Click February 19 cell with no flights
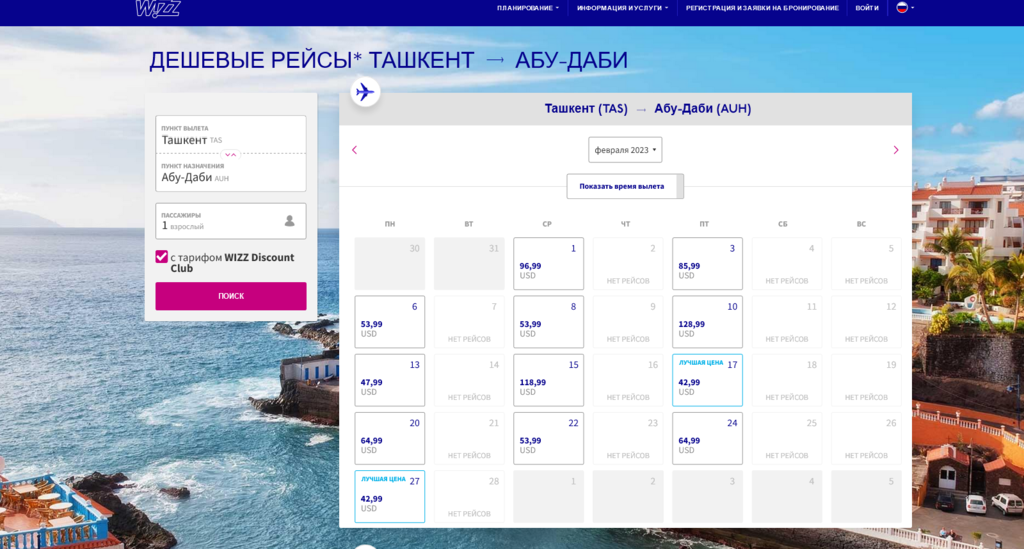 (866, 380)
